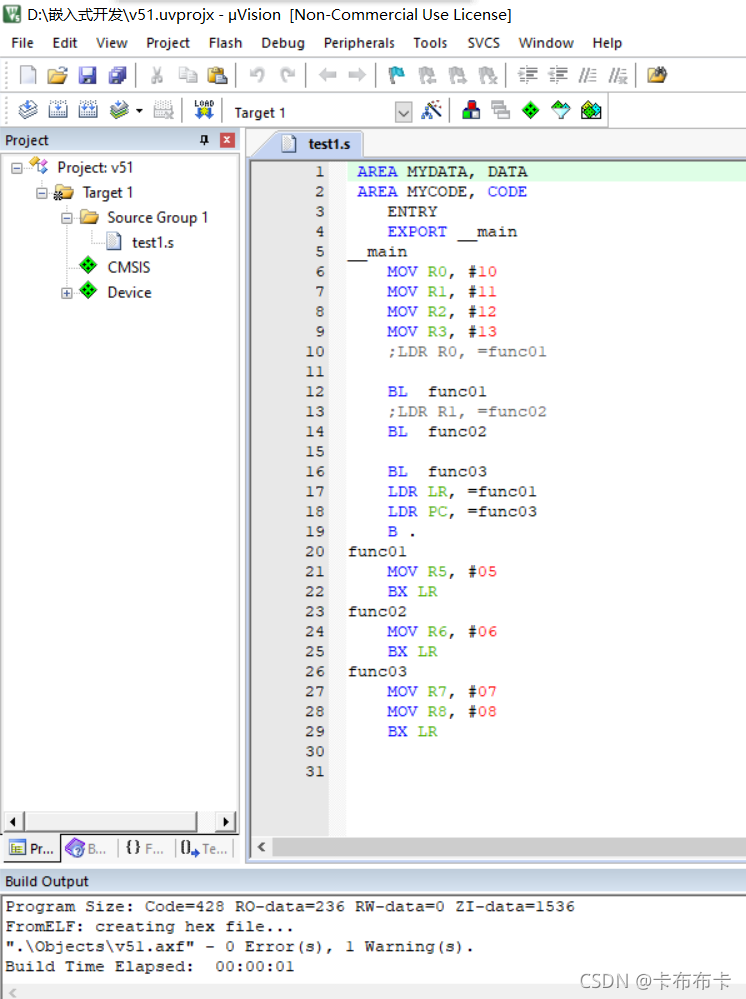Open the Pack Installer icon

(591, 110)
